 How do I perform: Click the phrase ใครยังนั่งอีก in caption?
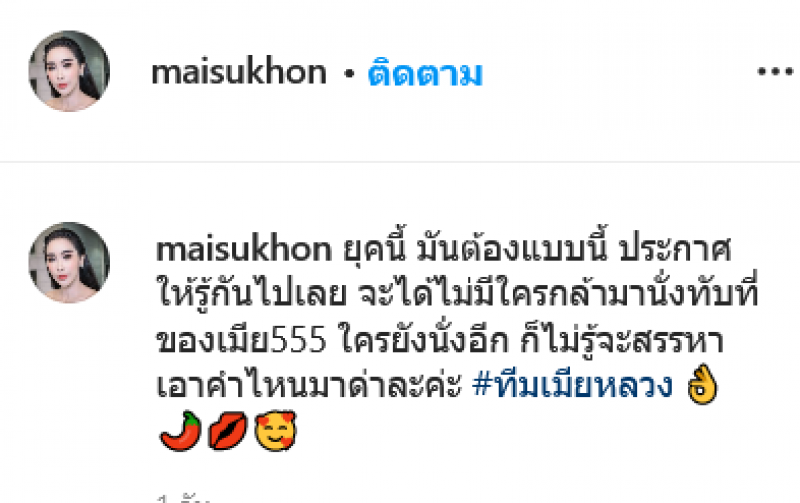423,340
